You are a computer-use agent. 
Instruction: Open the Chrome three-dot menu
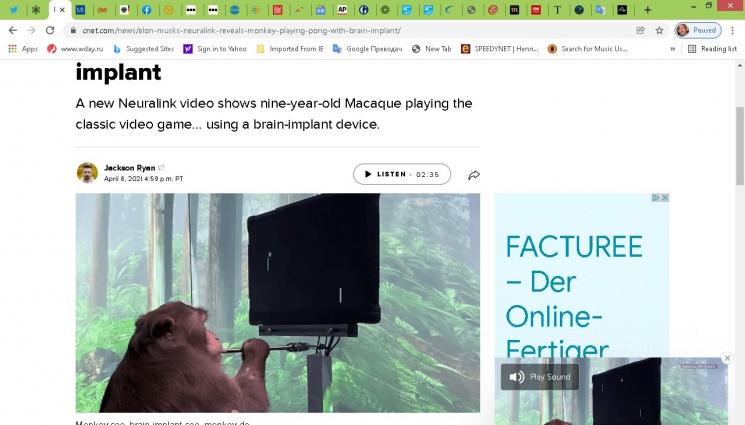coord(733,30)
